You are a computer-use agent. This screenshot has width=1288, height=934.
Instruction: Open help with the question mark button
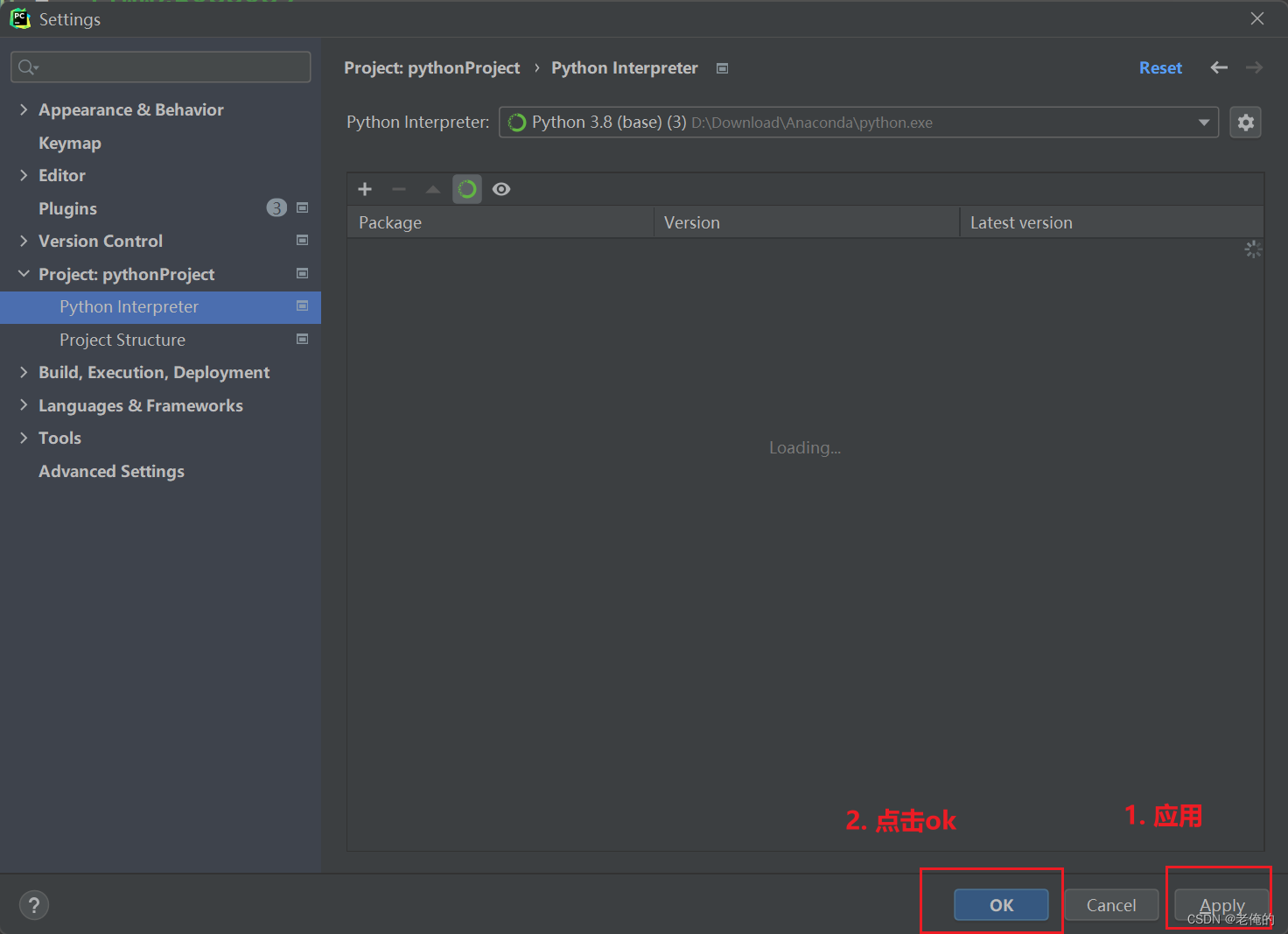coord(34,905)
